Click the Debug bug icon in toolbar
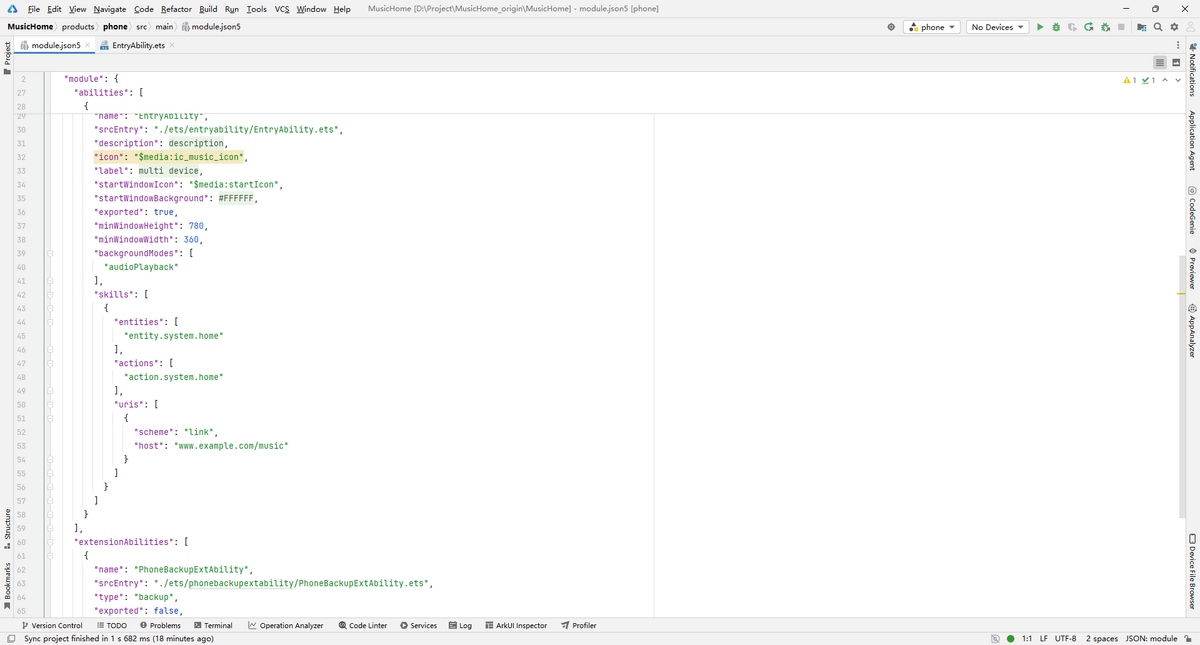This screenshot has height=645, width=1200. [1056, 27]
